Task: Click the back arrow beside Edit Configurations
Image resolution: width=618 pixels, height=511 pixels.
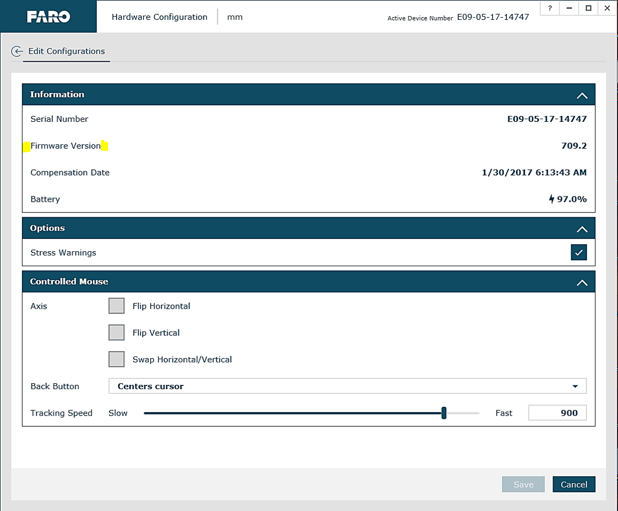Action: [17, 51]
